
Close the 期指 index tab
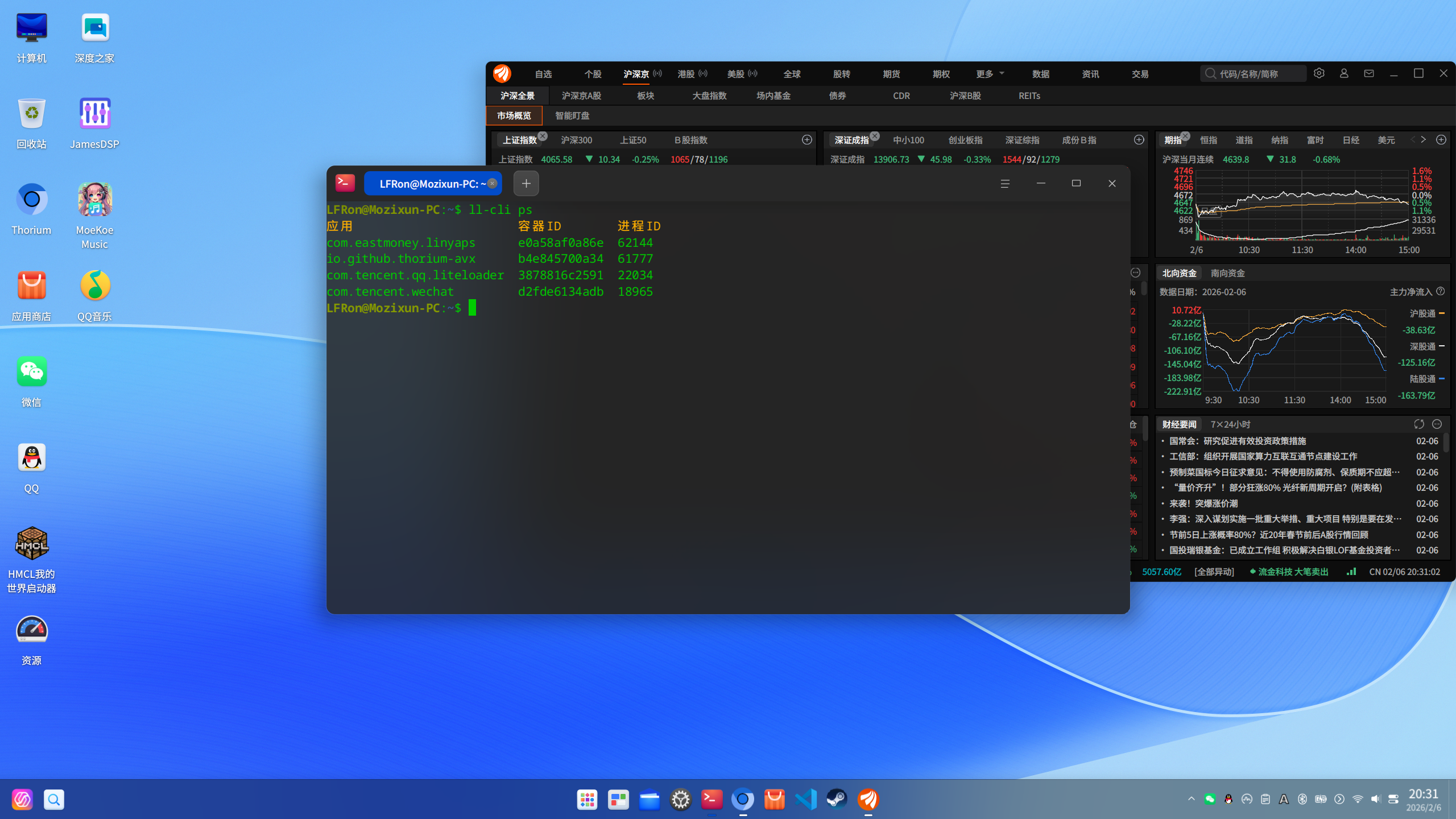(1185, 136)
